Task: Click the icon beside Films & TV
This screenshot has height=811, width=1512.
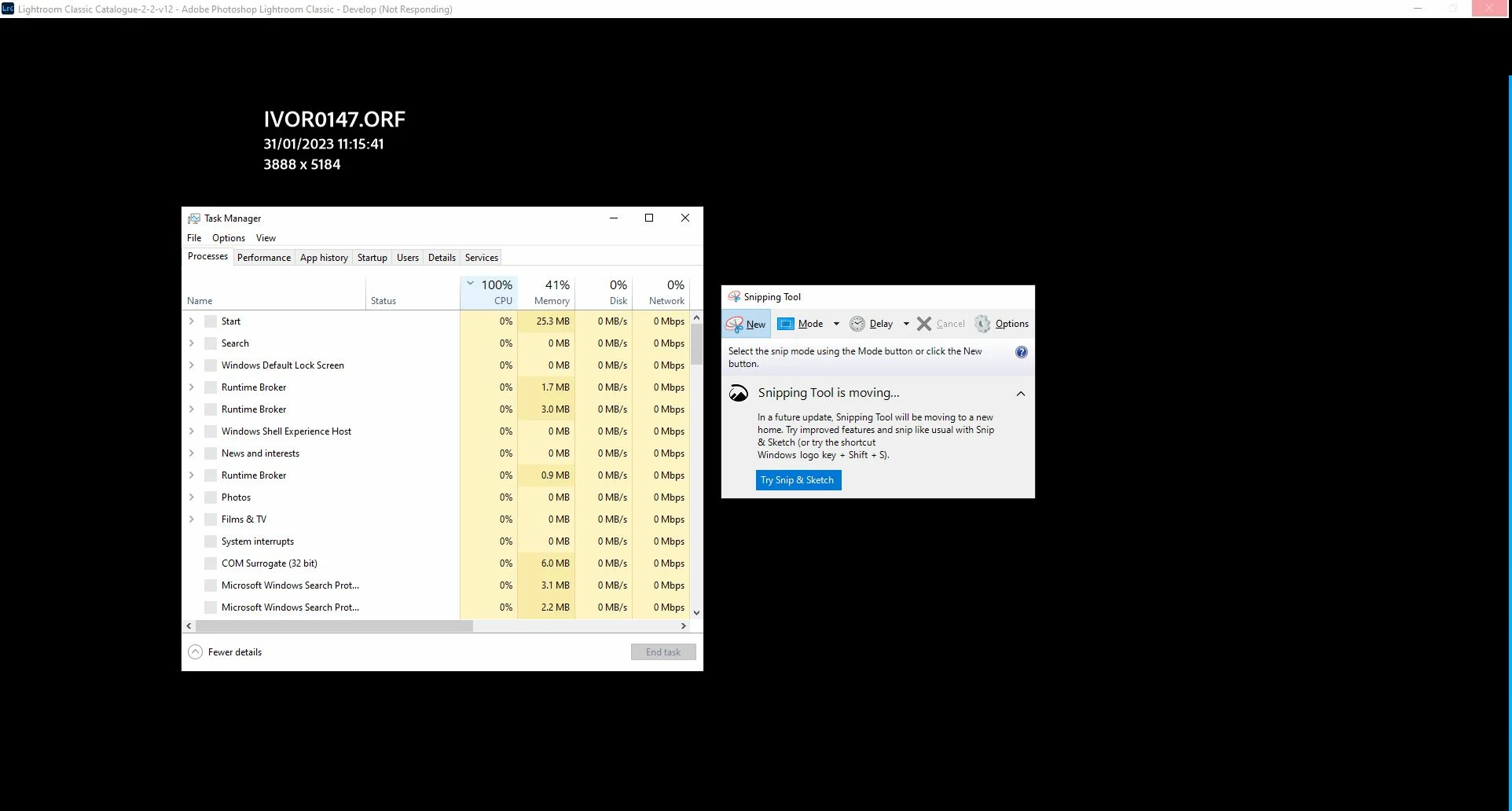Action: 211,519
